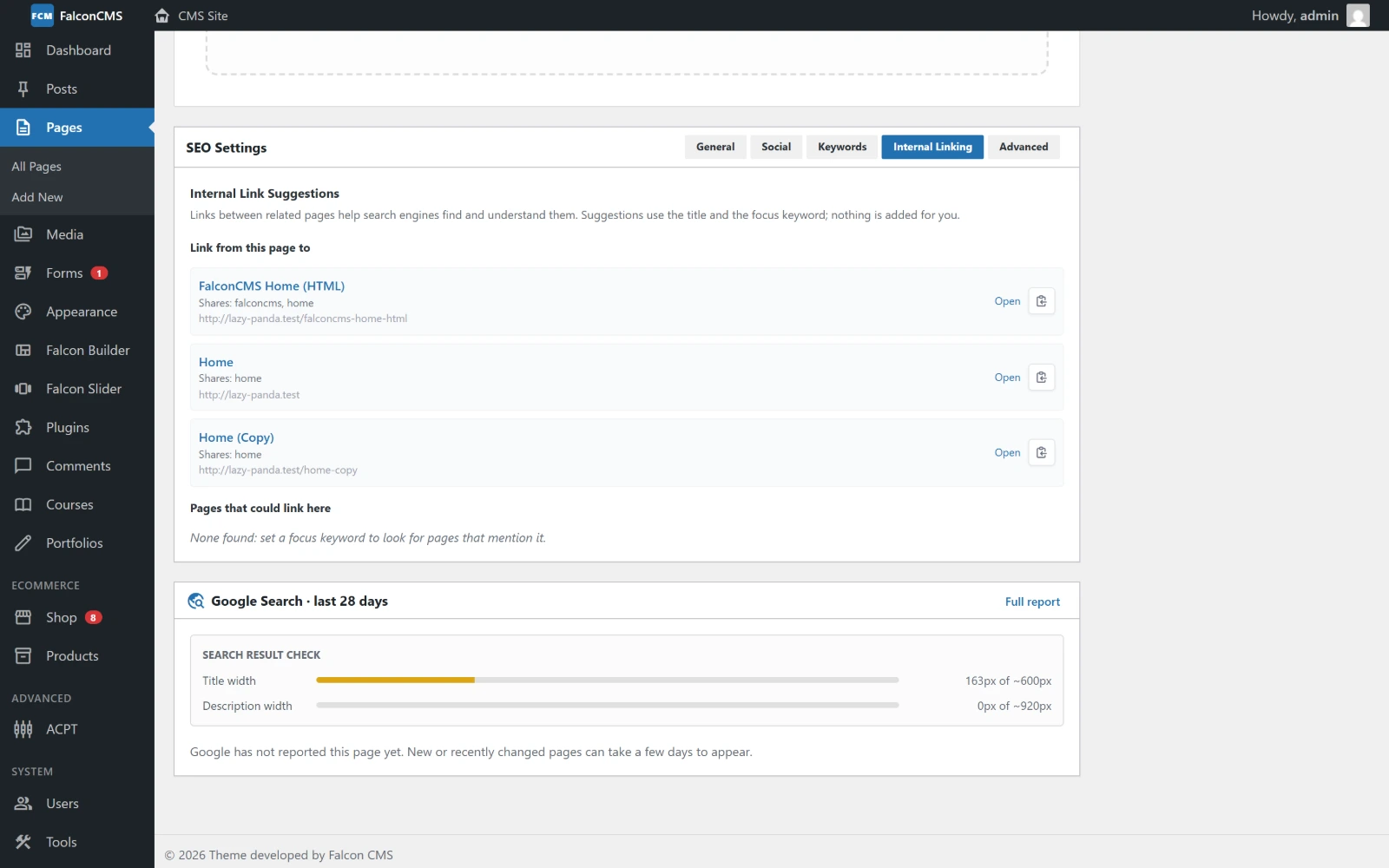Screen dimensions: 1389x868
Task: Click the CMS Site home icon
Action: click(162, 16)
